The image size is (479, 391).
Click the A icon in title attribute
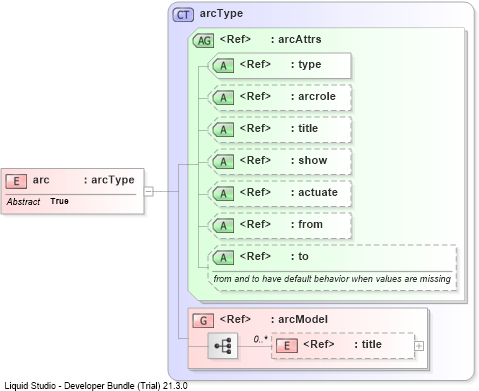coord(223,130)
